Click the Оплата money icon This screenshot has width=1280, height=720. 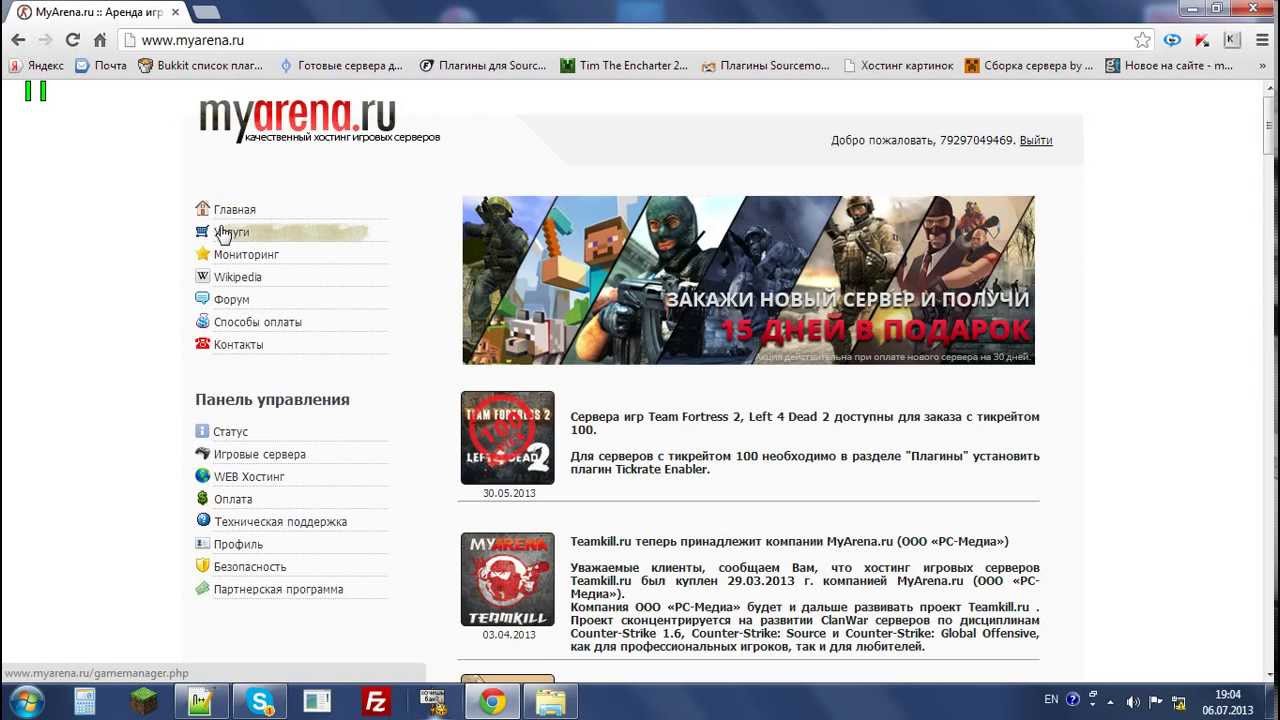coord(203,498)
